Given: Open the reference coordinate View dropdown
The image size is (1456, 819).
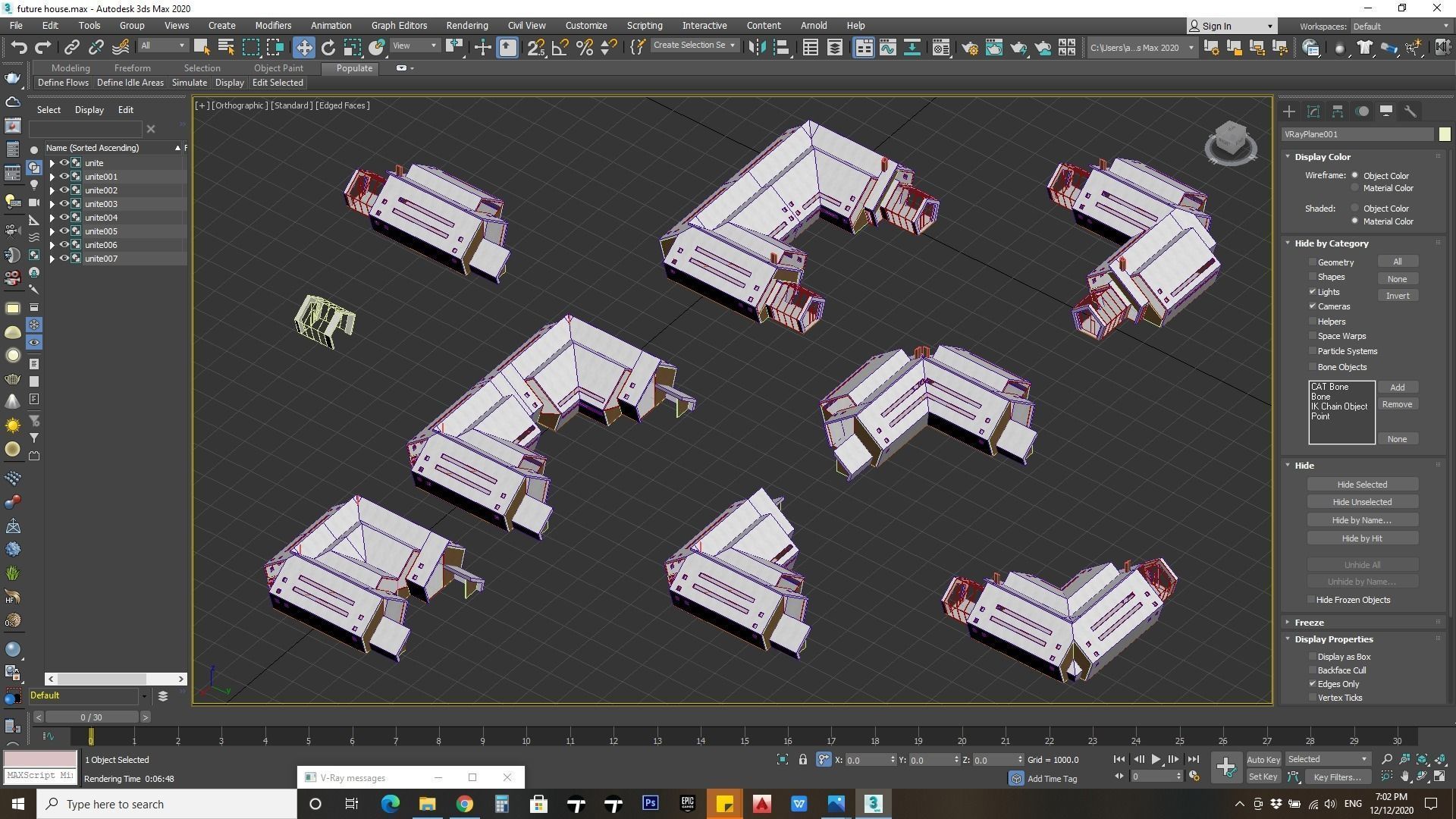Looking at the screenshot, I should click(x=415, y=45).
